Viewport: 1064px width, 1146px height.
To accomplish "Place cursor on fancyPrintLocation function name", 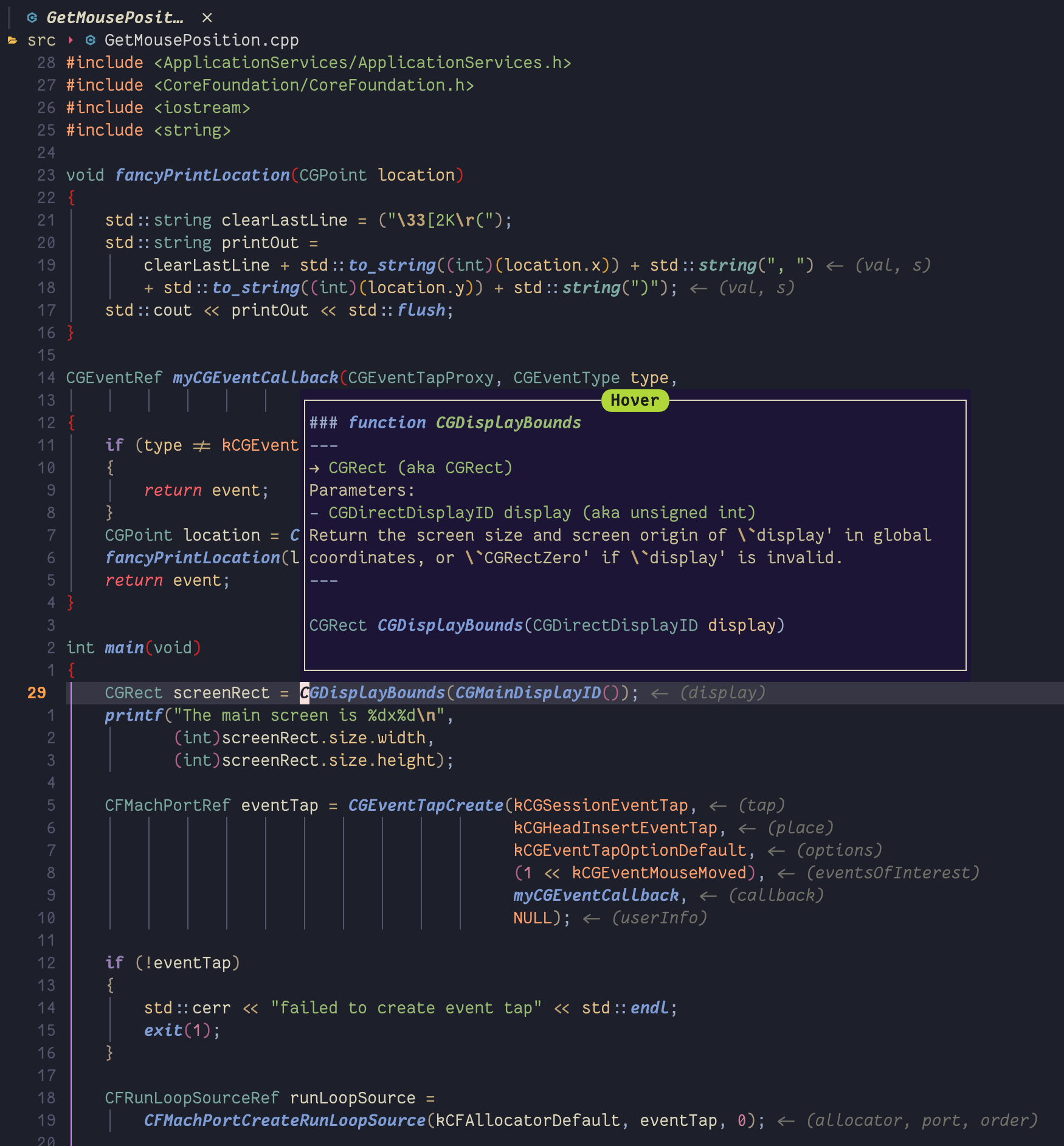I will [x=201, y=175].
